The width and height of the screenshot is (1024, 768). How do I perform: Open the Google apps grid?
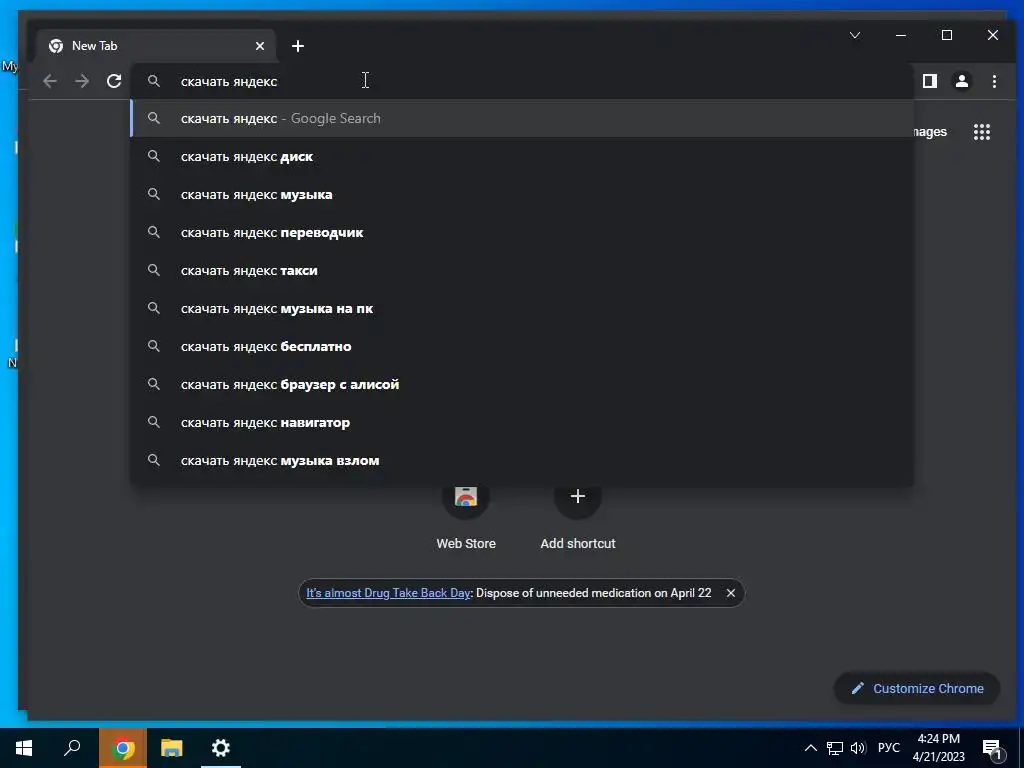coord(982,132)
